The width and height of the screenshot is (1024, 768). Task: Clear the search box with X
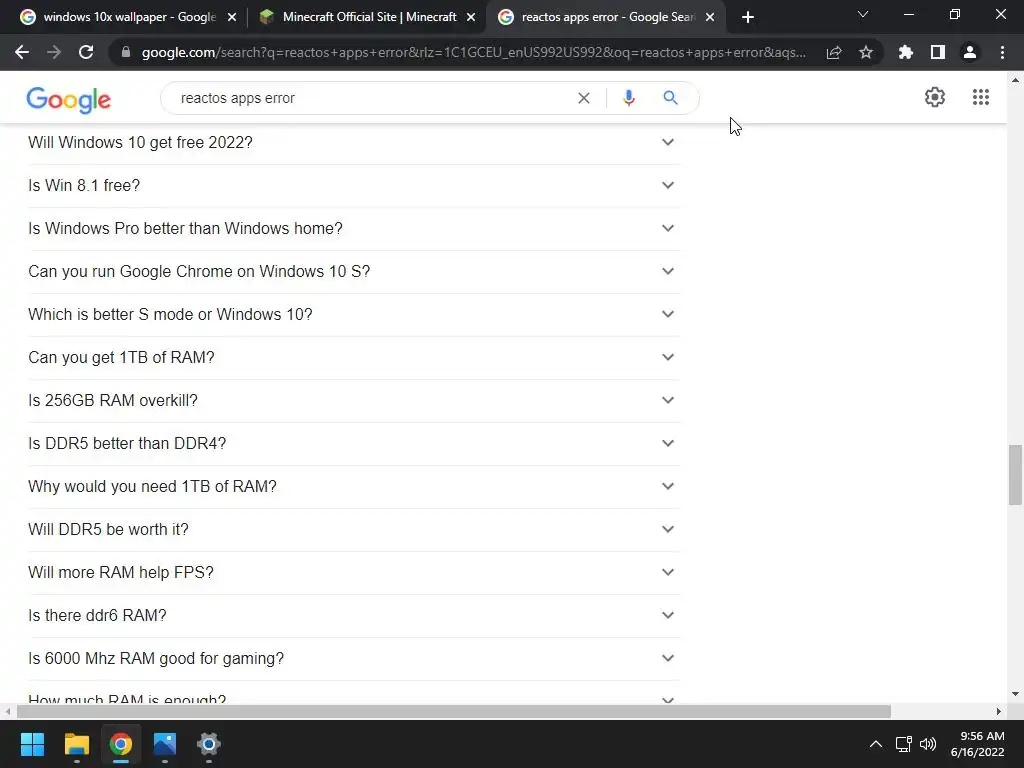coord(584,98)
